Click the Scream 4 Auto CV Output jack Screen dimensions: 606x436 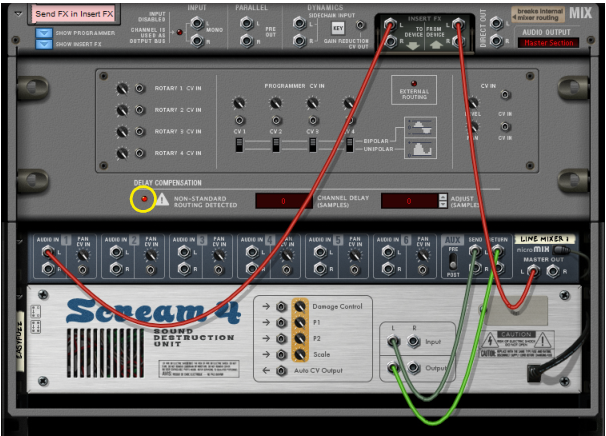tap(281, 372)
